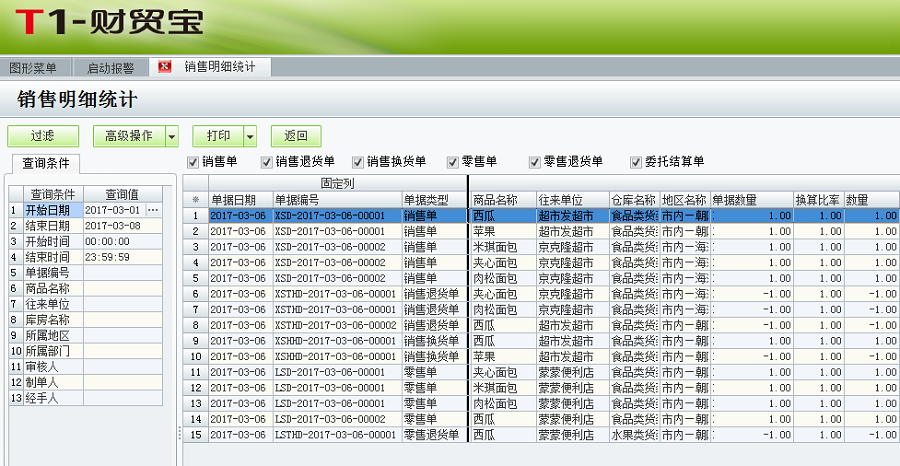The height and width of the screenshot is (466, 900).
Task: Sort by the 单据编号 column header
Action: pyautogui.click(x=338, y=200)
